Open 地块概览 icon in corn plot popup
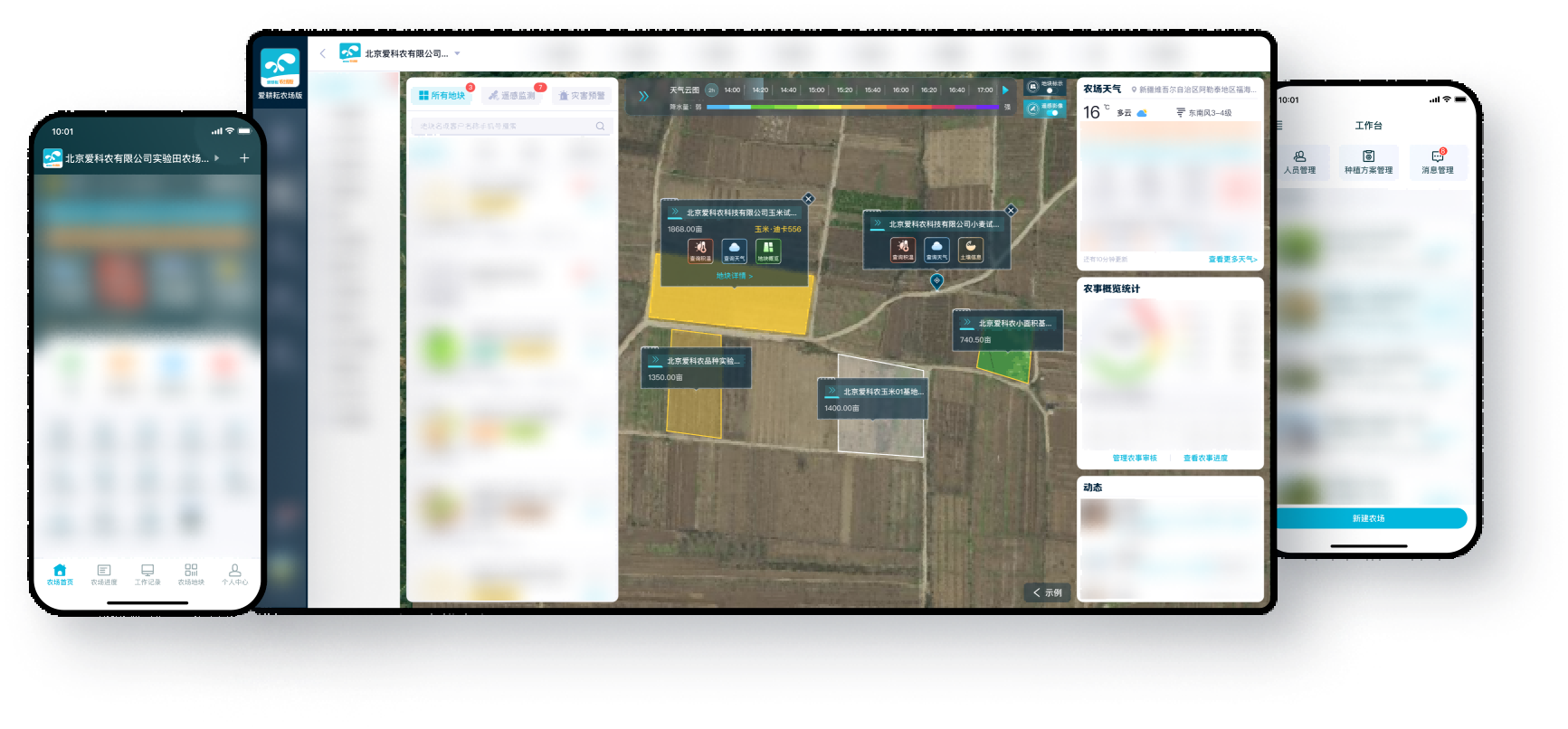This screenshot has width=1568, height=729. pos(767,249)
